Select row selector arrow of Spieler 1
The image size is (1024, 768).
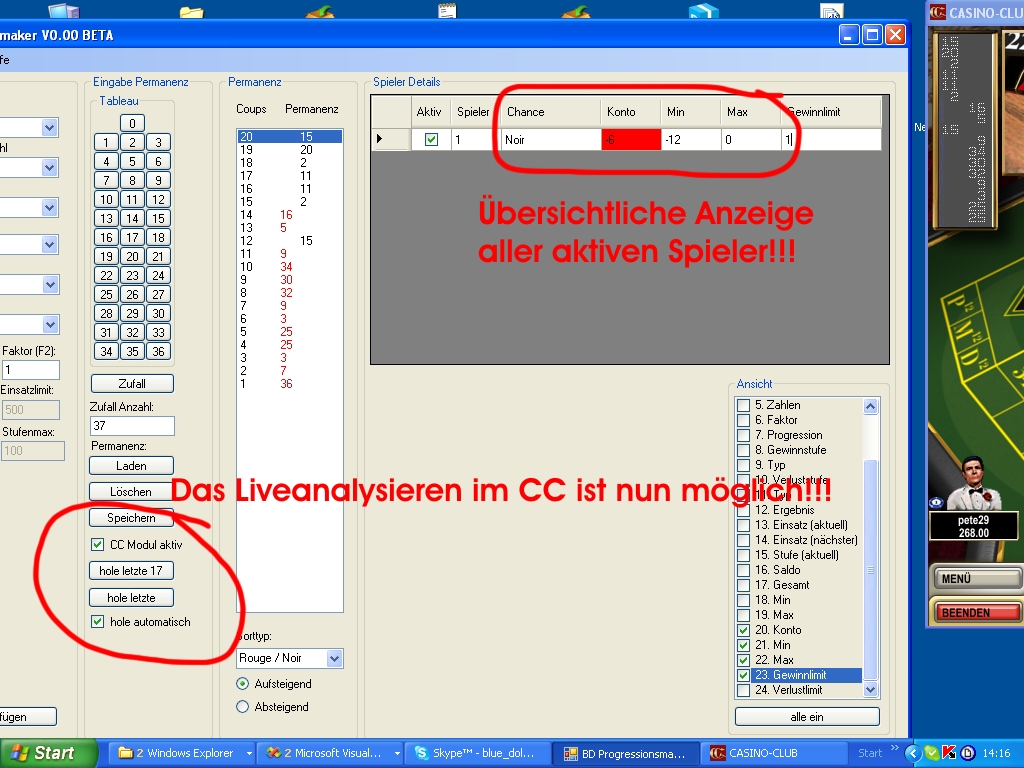pyautogui.click(x=391, y=139)
